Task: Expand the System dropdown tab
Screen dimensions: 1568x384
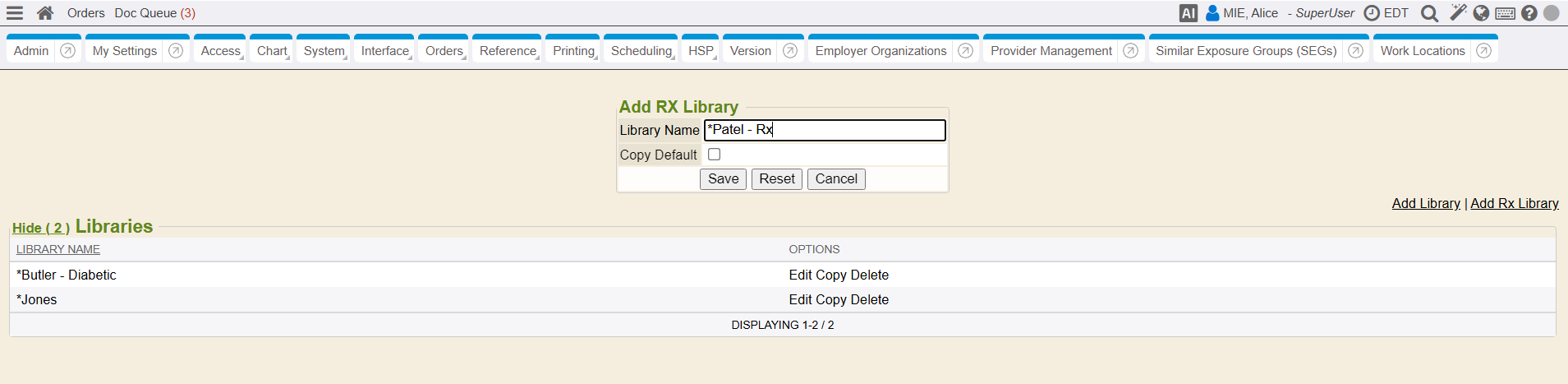Action: 324,51
